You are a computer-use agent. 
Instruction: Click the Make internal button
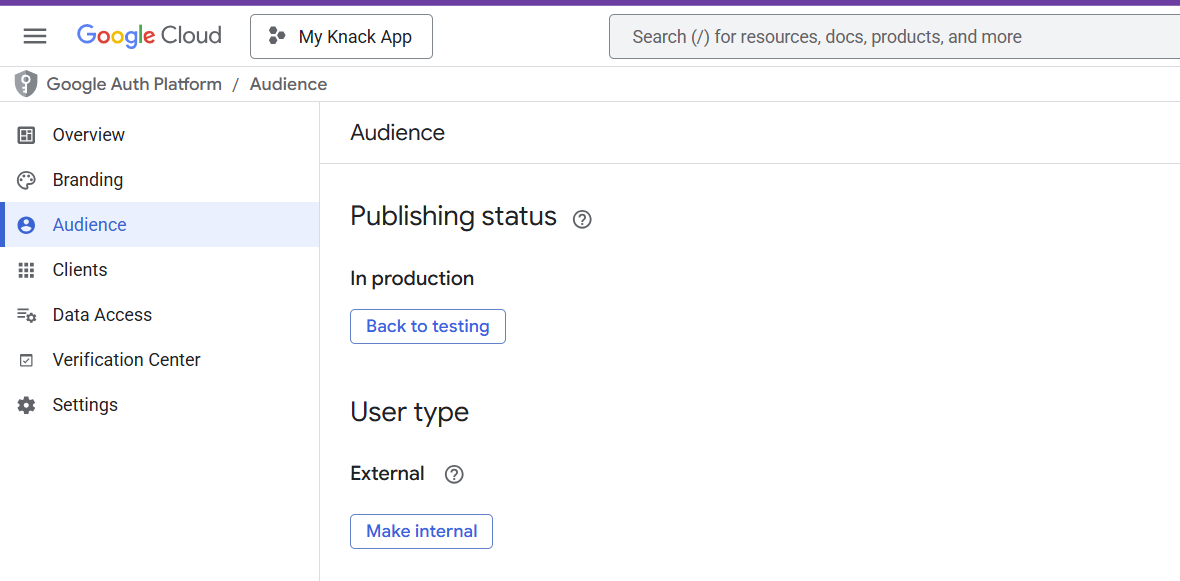click(x=421, y=531)
